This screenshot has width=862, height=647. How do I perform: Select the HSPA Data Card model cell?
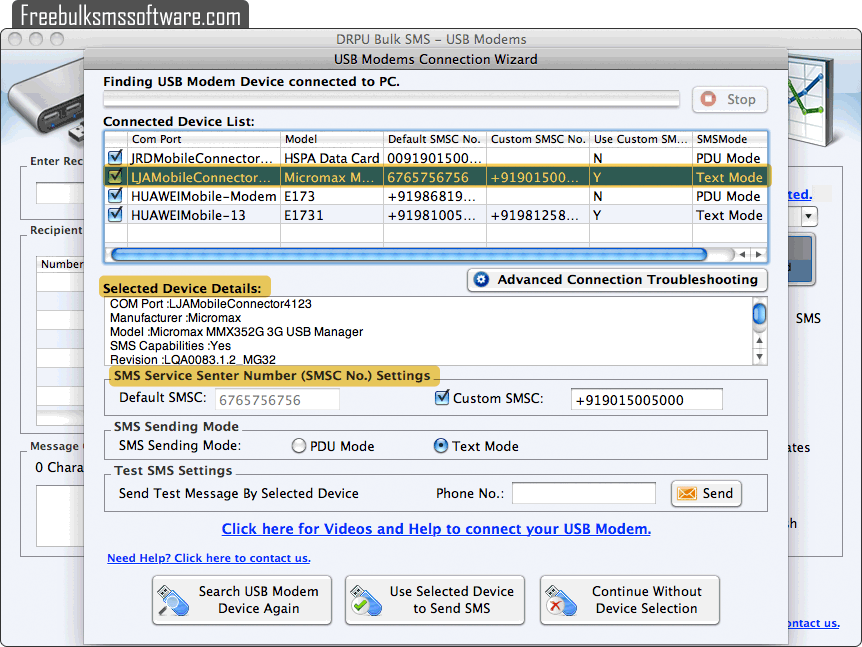pyautogui.click(x=332, y=158)
